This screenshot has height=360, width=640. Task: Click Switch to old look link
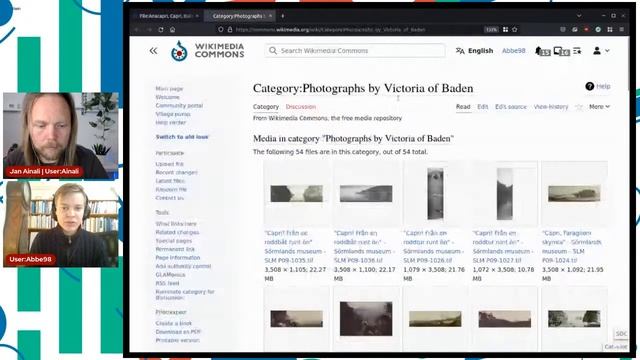click(182, 137)
